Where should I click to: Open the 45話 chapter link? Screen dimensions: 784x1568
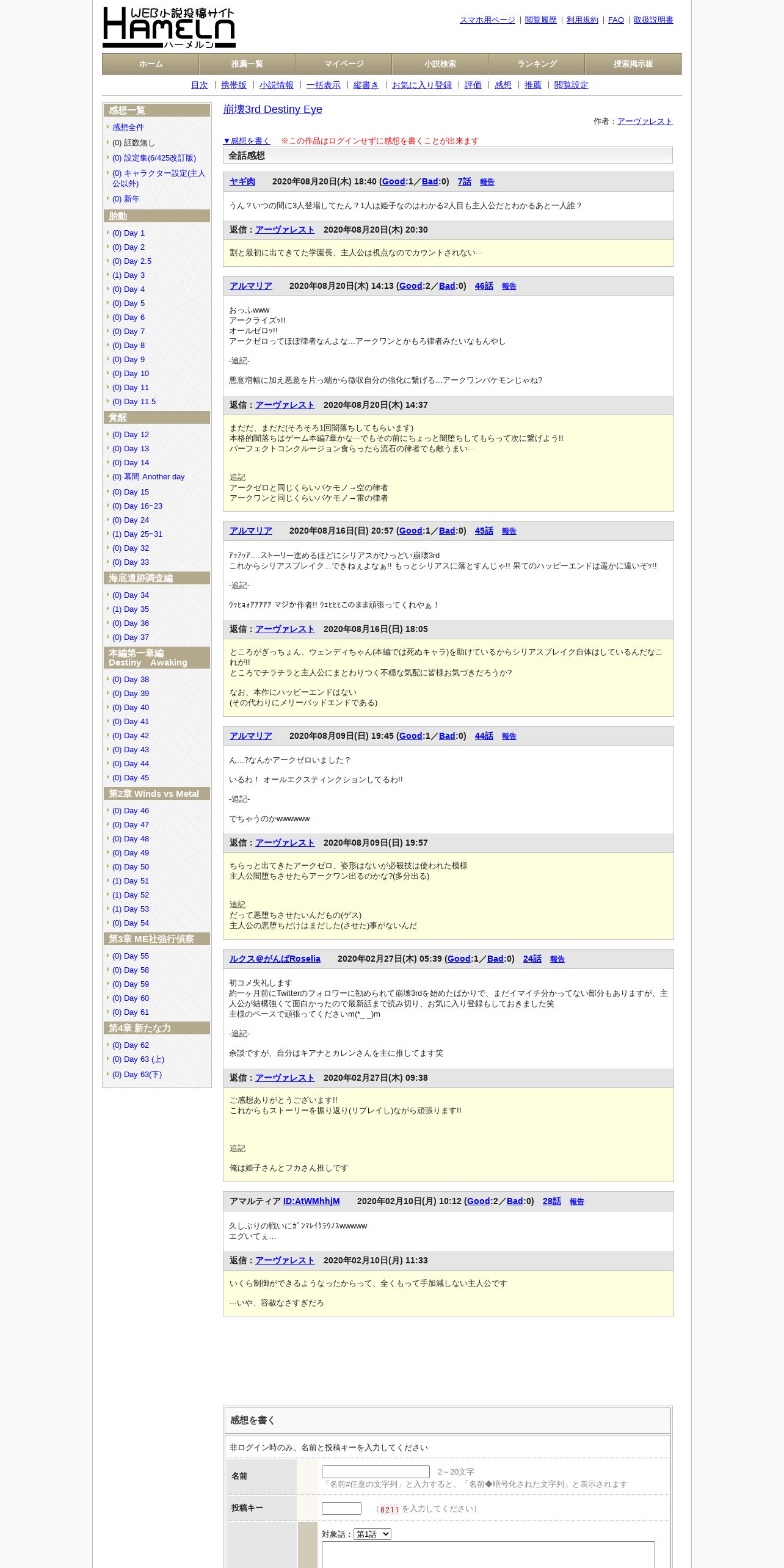[x=484, y=531]
